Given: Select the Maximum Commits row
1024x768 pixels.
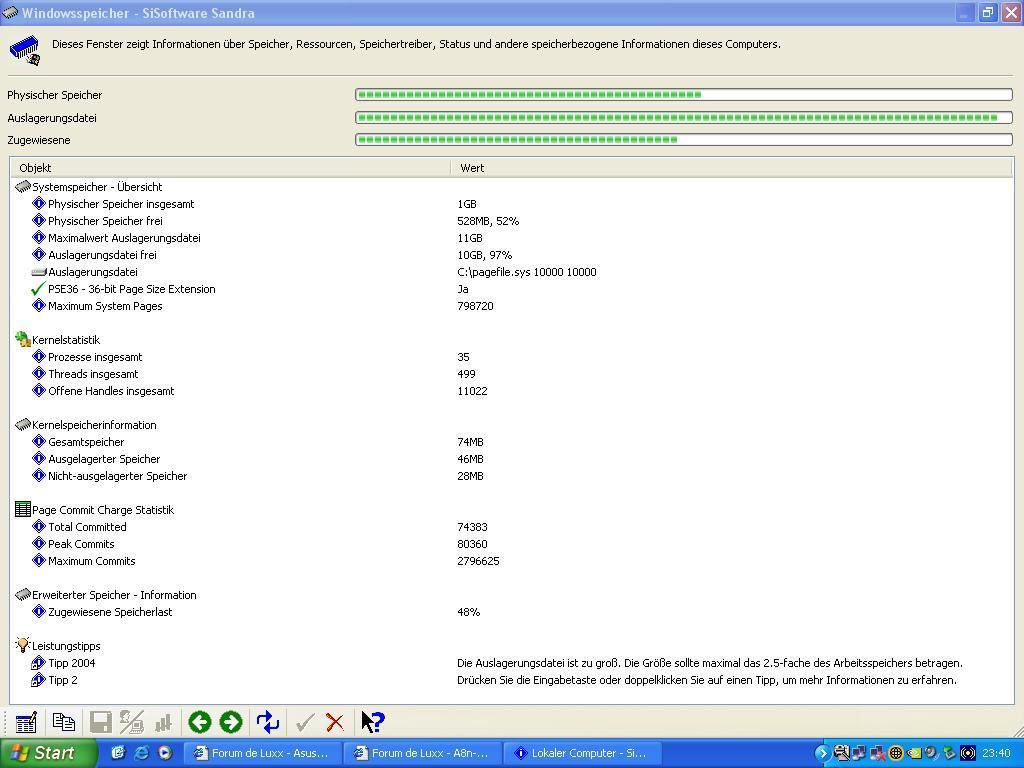Looking at the screenshot, I should [511, 560].
